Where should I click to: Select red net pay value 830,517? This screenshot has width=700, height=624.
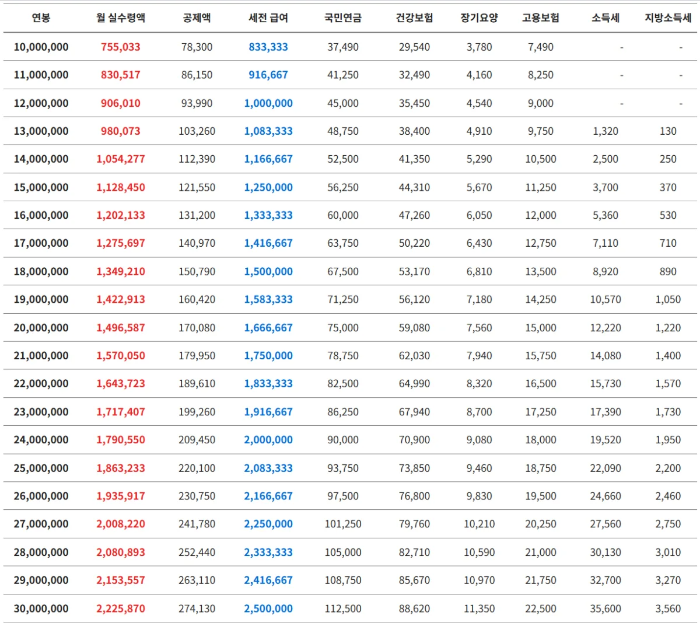click(x=121, y=75)
